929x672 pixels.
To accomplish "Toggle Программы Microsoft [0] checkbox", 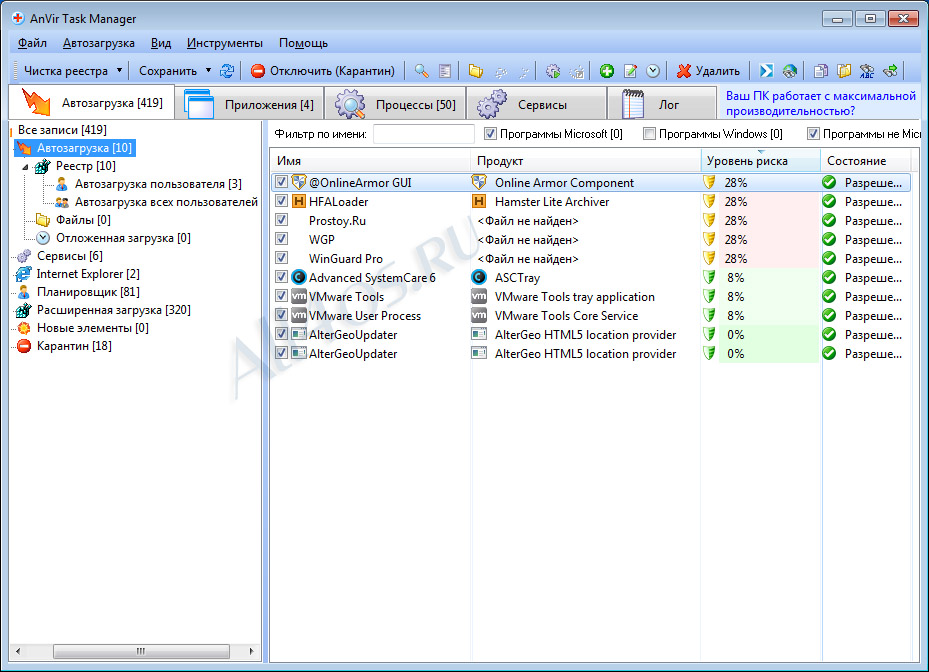I will click(x=490, y=134).
